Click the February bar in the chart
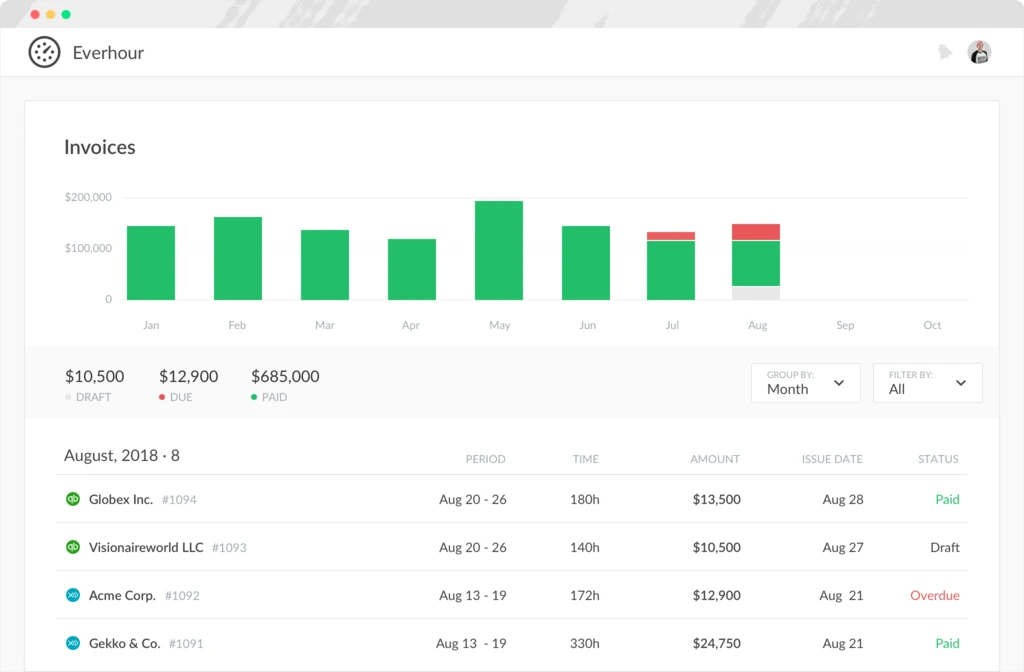Viewport: 1024px width, 672px height. pyautogui.click(x=238, y=258)
